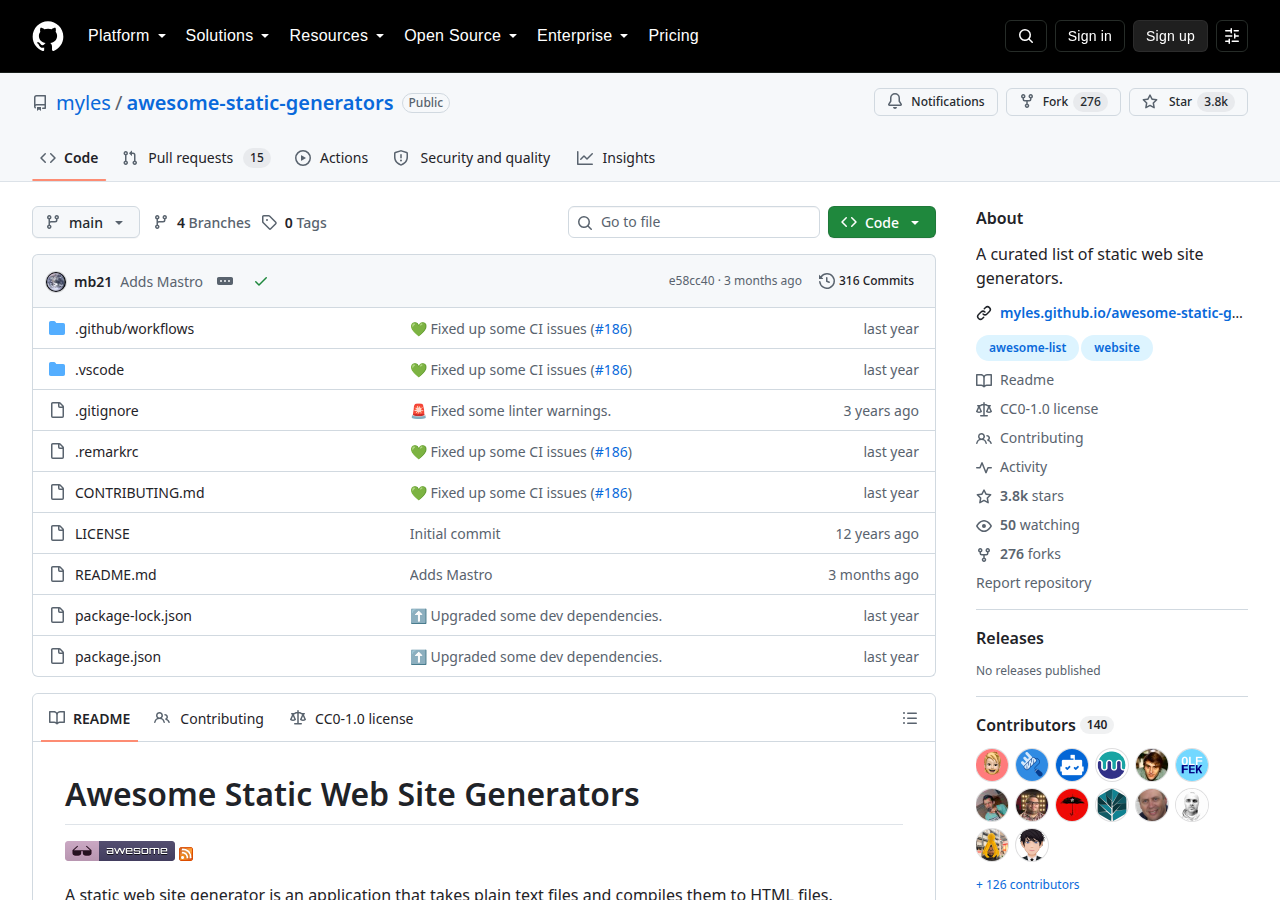Open the 4 Branches link
1280x900 pixels.
(x=202, y=223)
